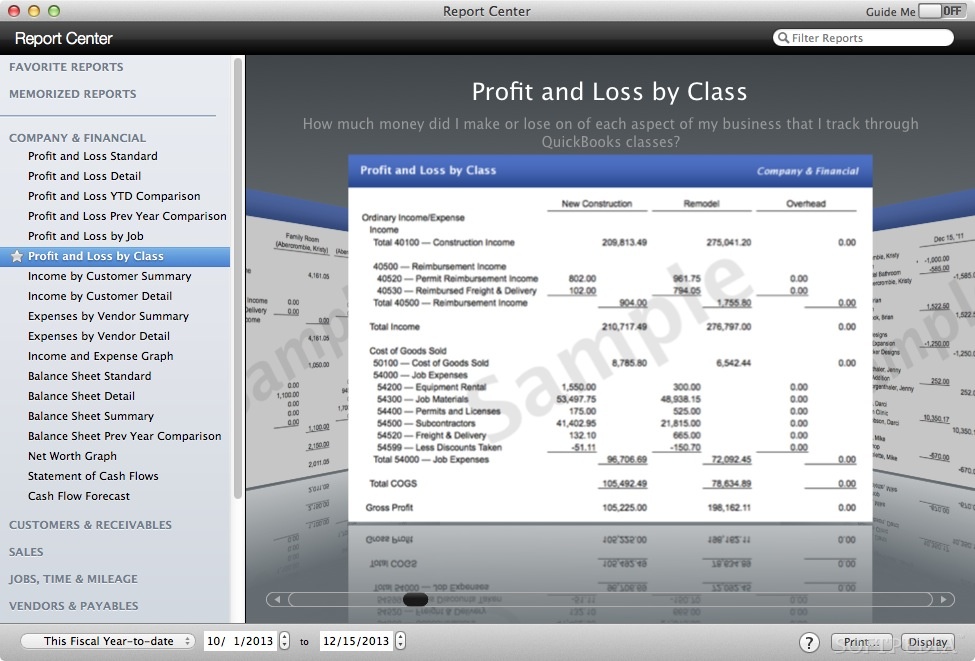Click the report carousel scrubber handle
Screen dimensions: 975x661
coord(413,599)
